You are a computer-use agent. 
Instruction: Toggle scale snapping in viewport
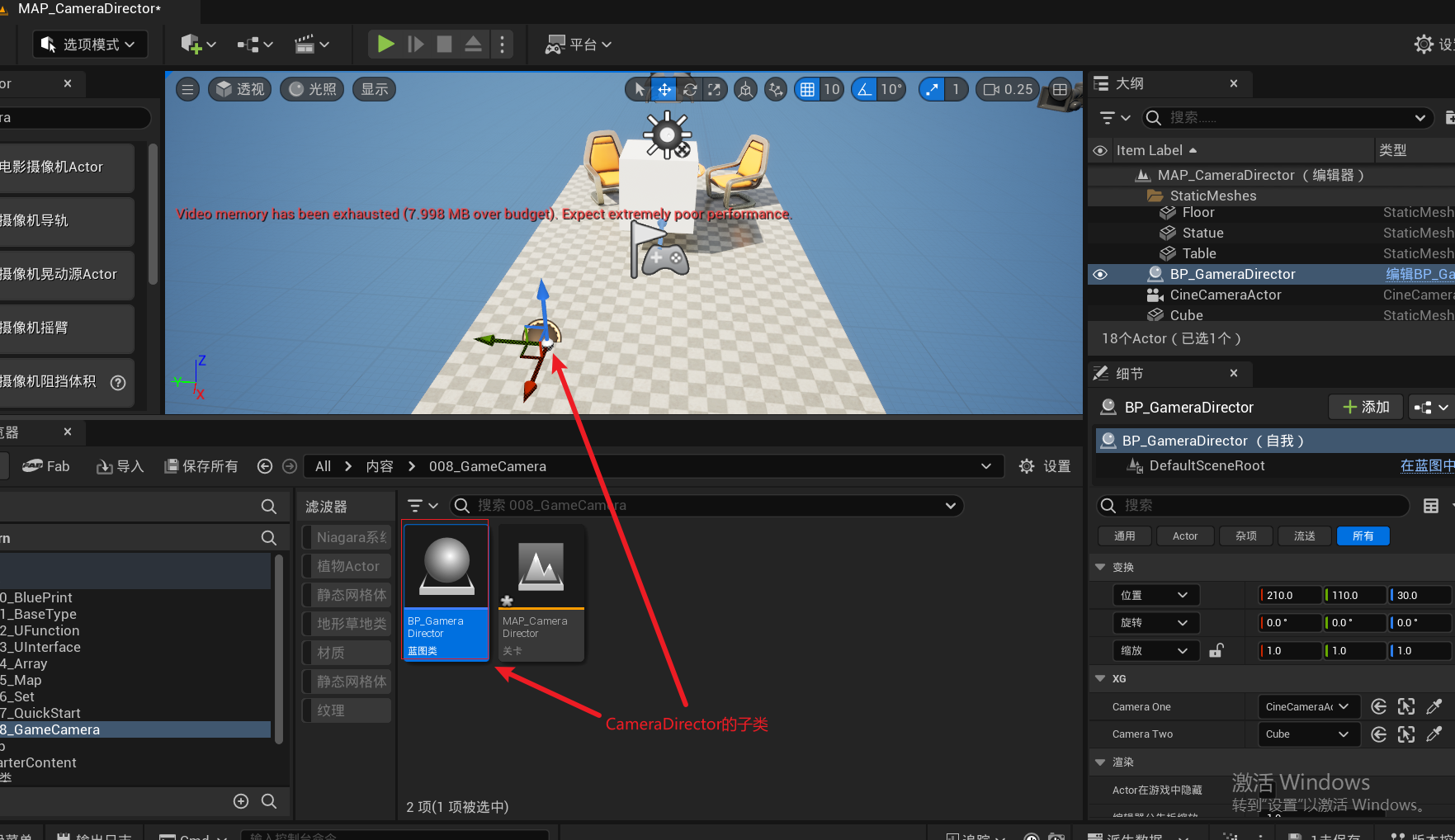[932, 89]
